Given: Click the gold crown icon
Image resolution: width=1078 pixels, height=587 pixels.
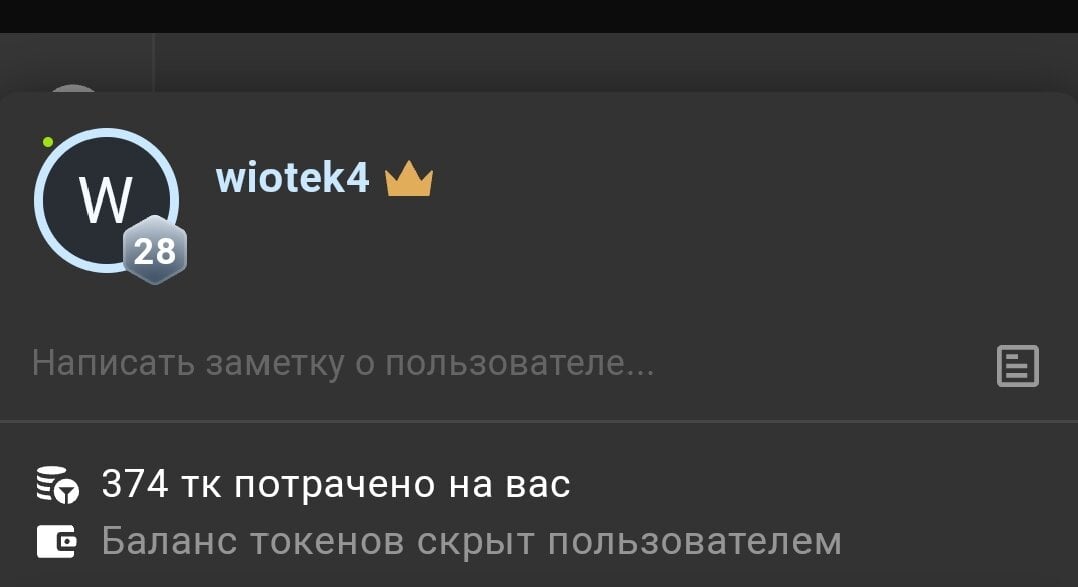Looking at the screenshot, I should (x=409, y=179).
